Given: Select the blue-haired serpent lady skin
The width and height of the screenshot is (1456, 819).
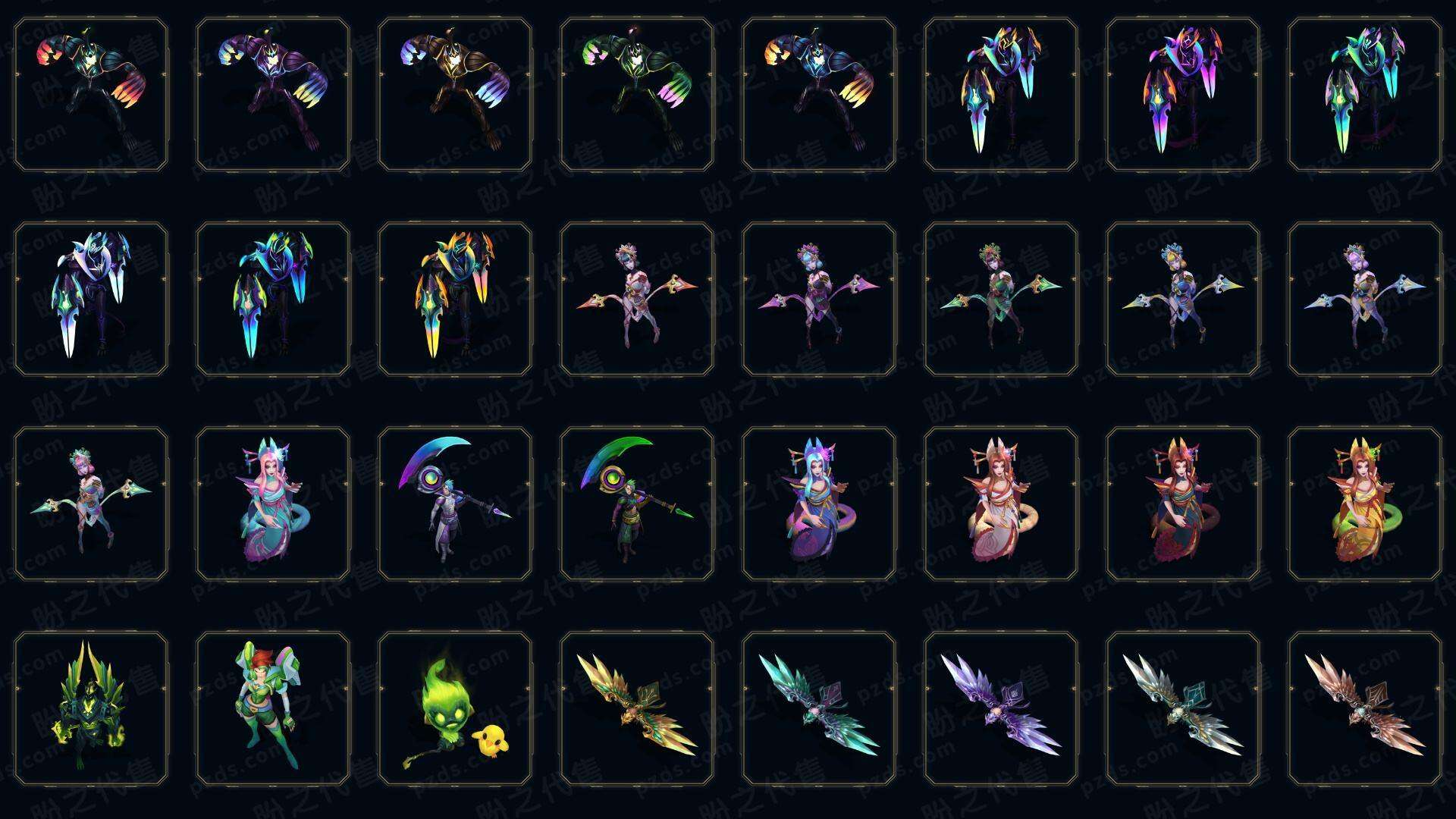Looking at the screenshot, I should click(x=819, y=504).
